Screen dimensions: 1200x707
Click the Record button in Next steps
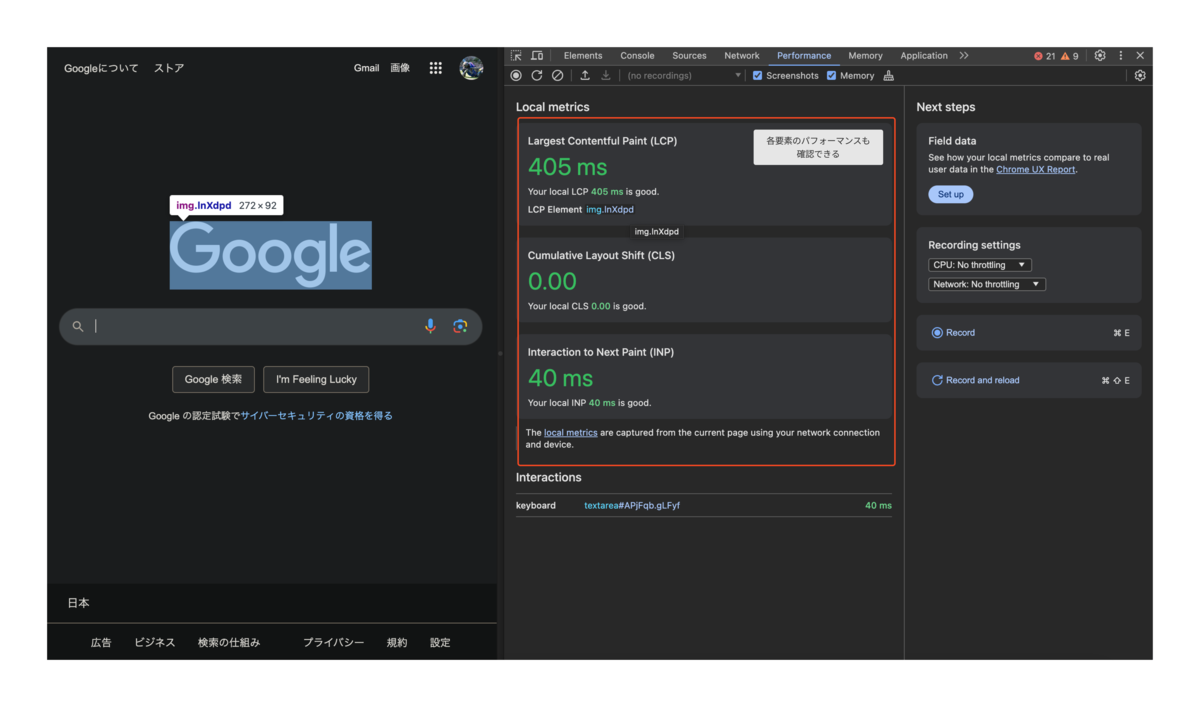(x=1029, y=333)
